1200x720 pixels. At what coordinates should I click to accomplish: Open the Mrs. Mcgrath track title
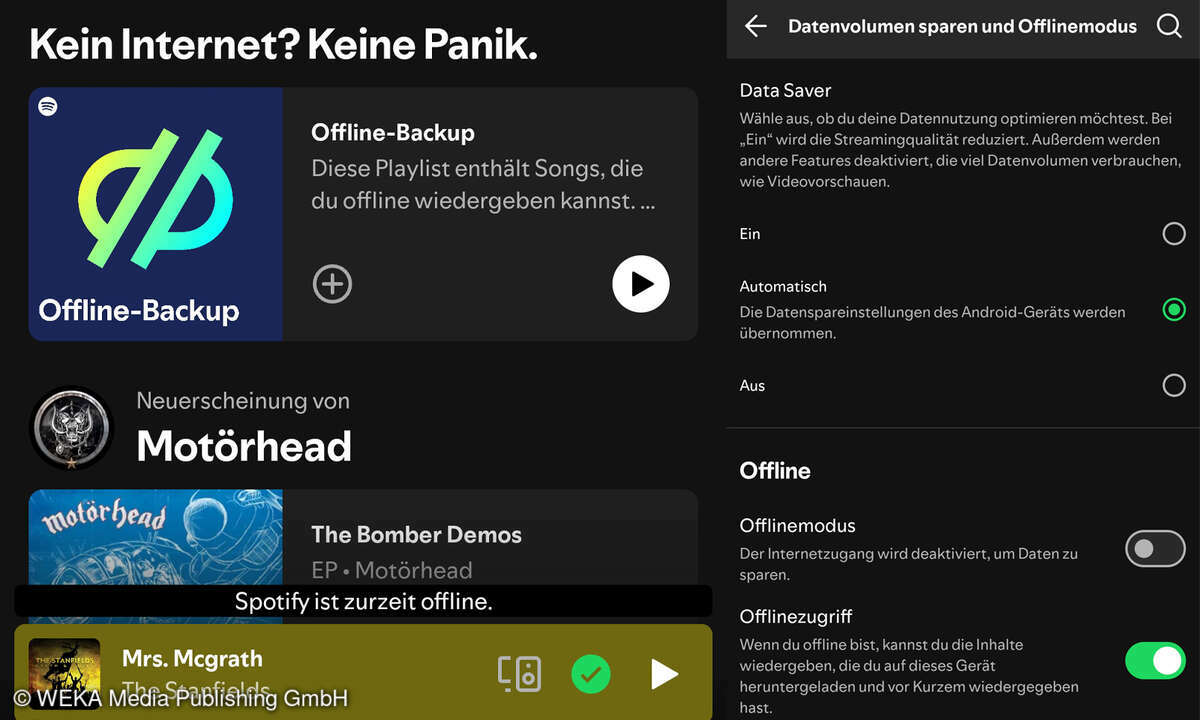(192, 659)
